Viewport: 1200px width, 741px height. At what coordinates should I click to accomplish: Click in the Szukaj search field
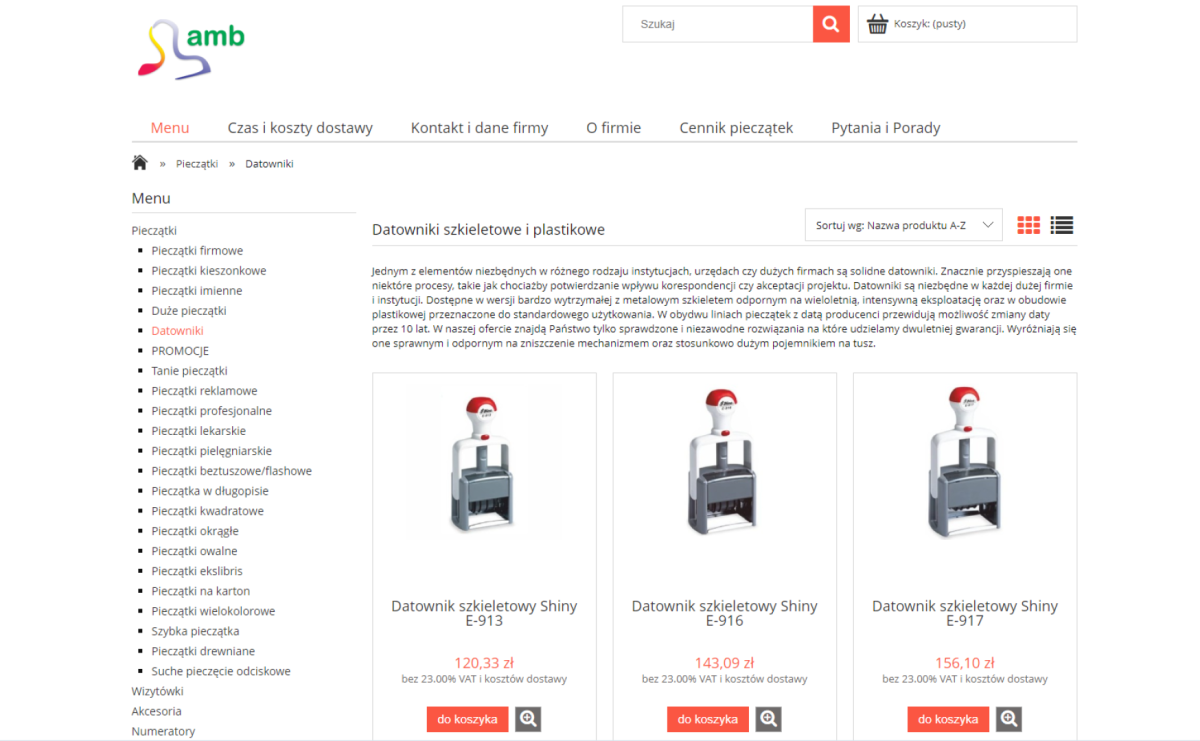click(718, 24)
